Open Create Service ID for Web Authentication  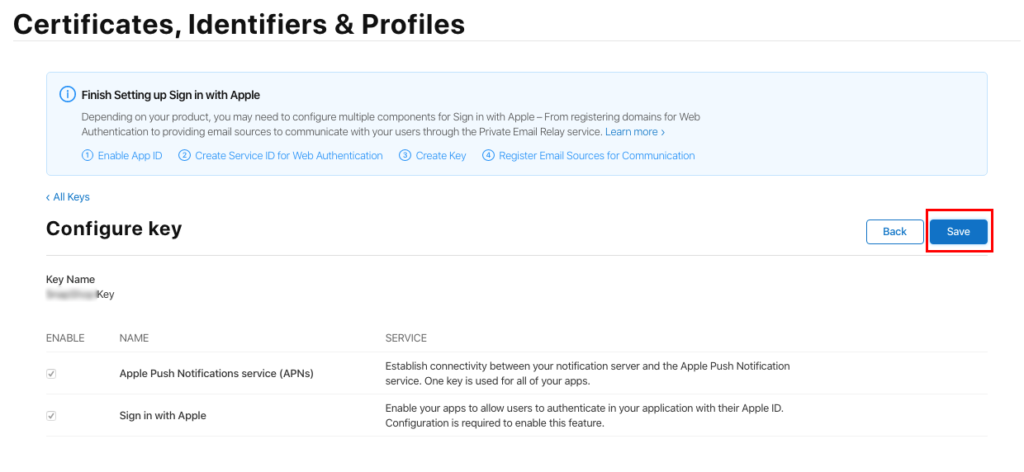coord(289,155)
